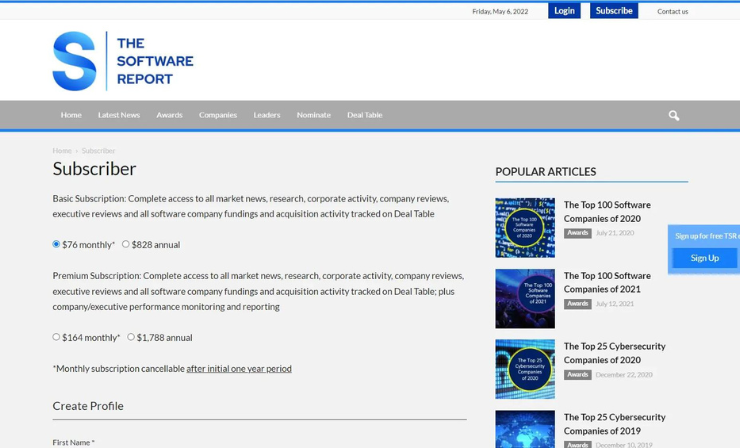Choose the $164 monthly premium option
Screen dimensions: 740x448
point(57,337)
